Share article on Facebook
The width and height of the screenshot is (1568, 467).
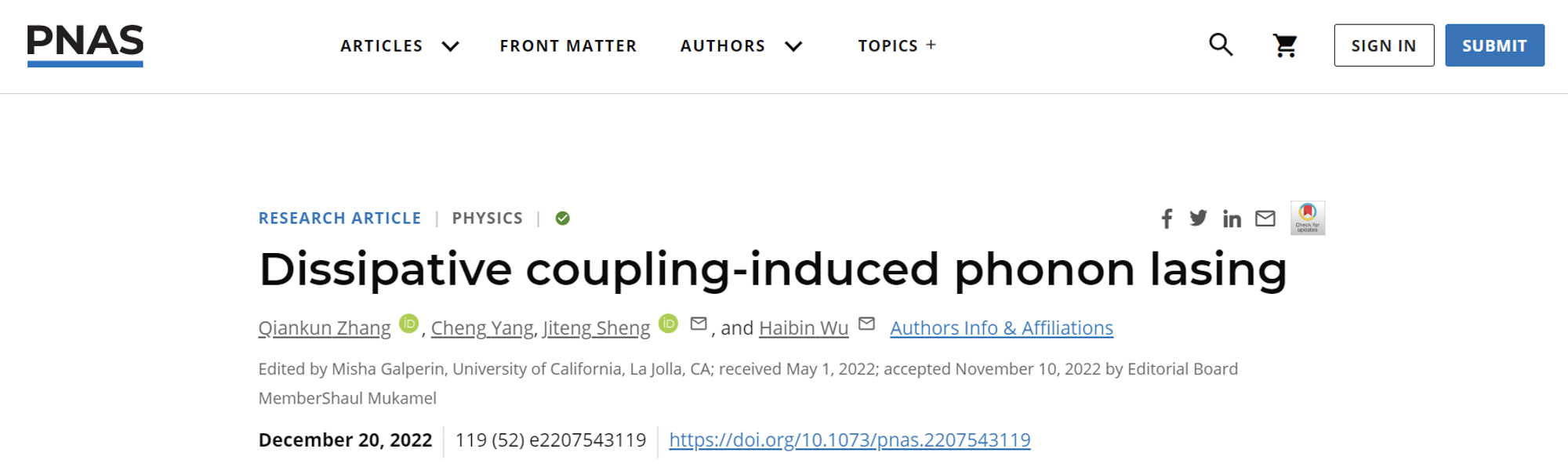(x=1167, y=219)
